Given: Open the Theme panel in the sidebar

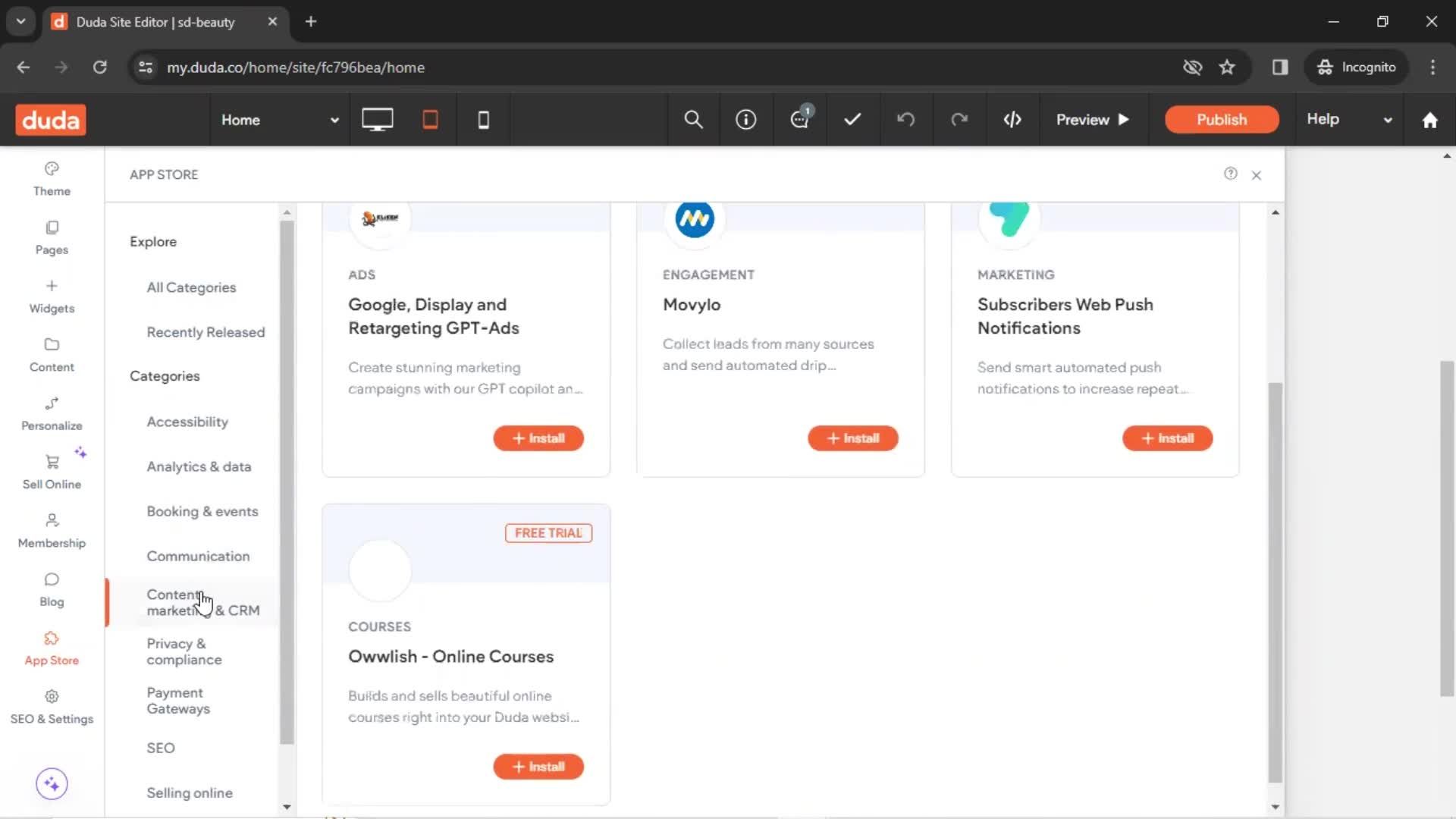Looking at the screenshot, I should (x=52, y=179).
